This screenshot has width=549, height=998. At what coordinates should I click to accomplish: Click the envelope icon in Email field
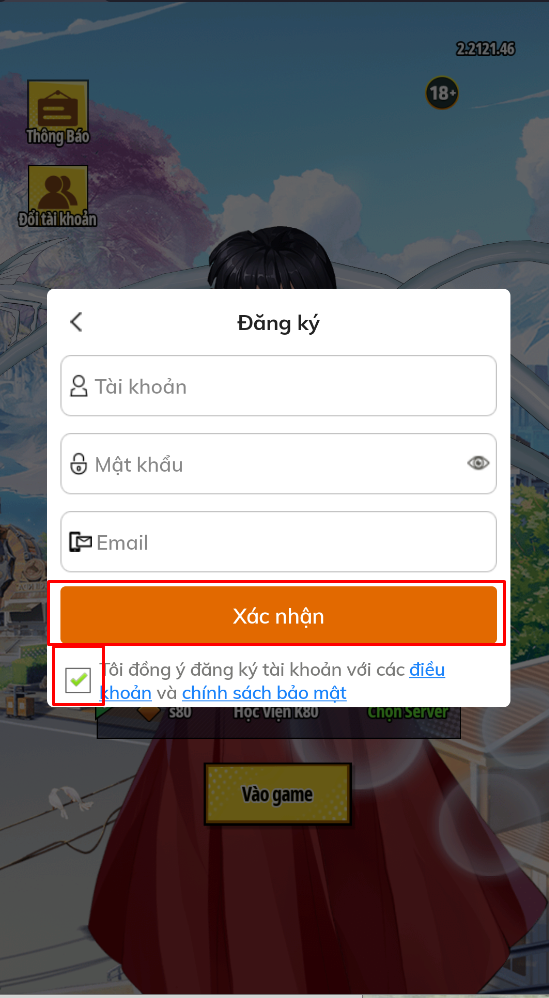[81, 542]
